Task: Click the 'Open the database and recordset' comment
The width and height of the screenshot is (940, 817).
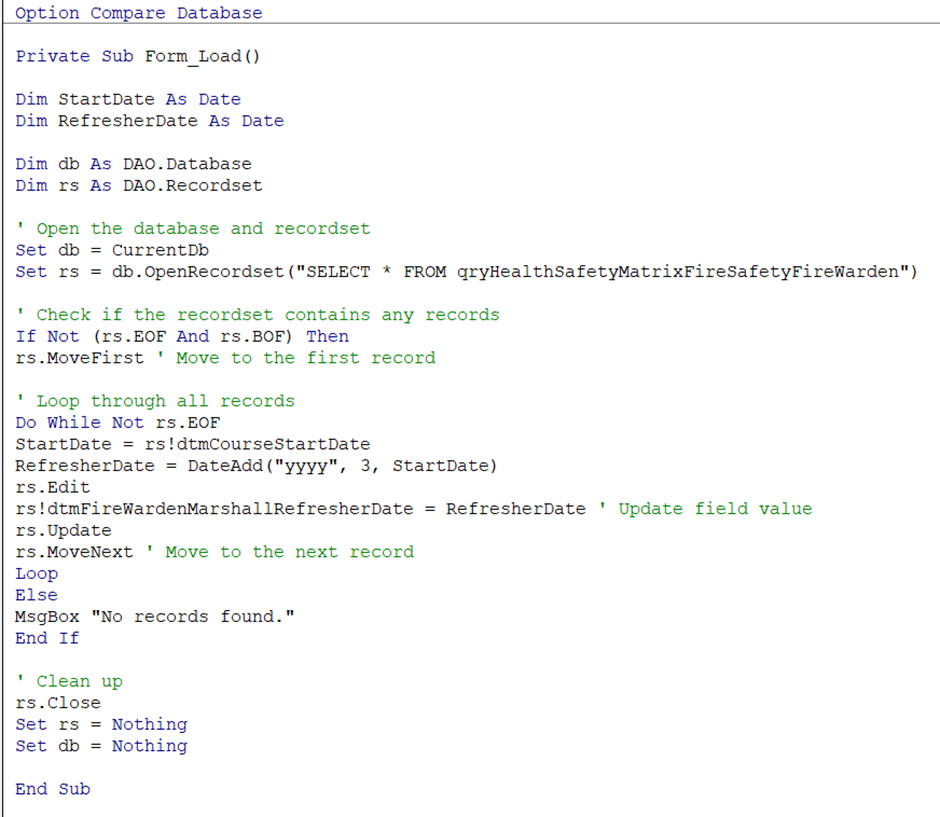Action: 193,229
